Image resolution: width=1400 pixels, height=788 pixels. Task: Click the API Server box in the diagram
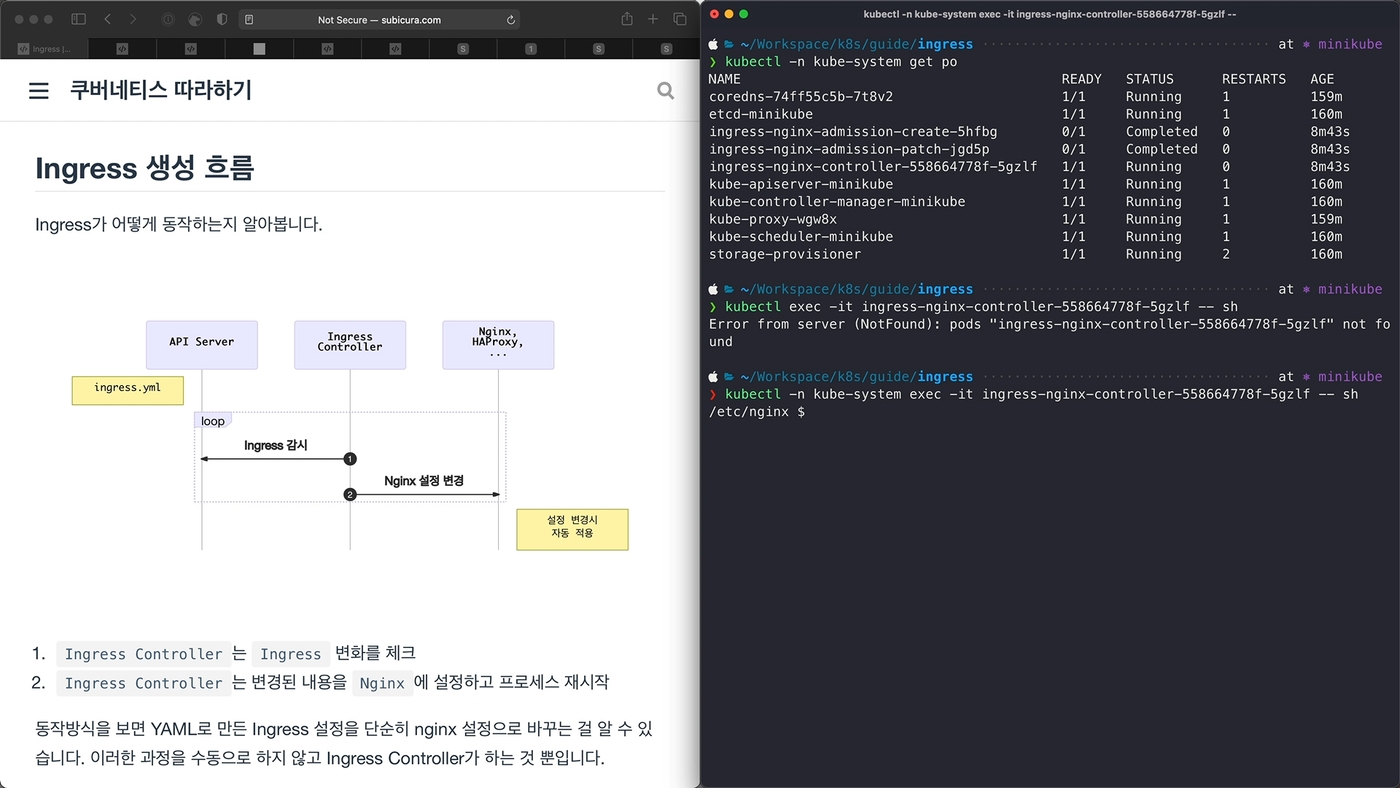tap(202, 345)
